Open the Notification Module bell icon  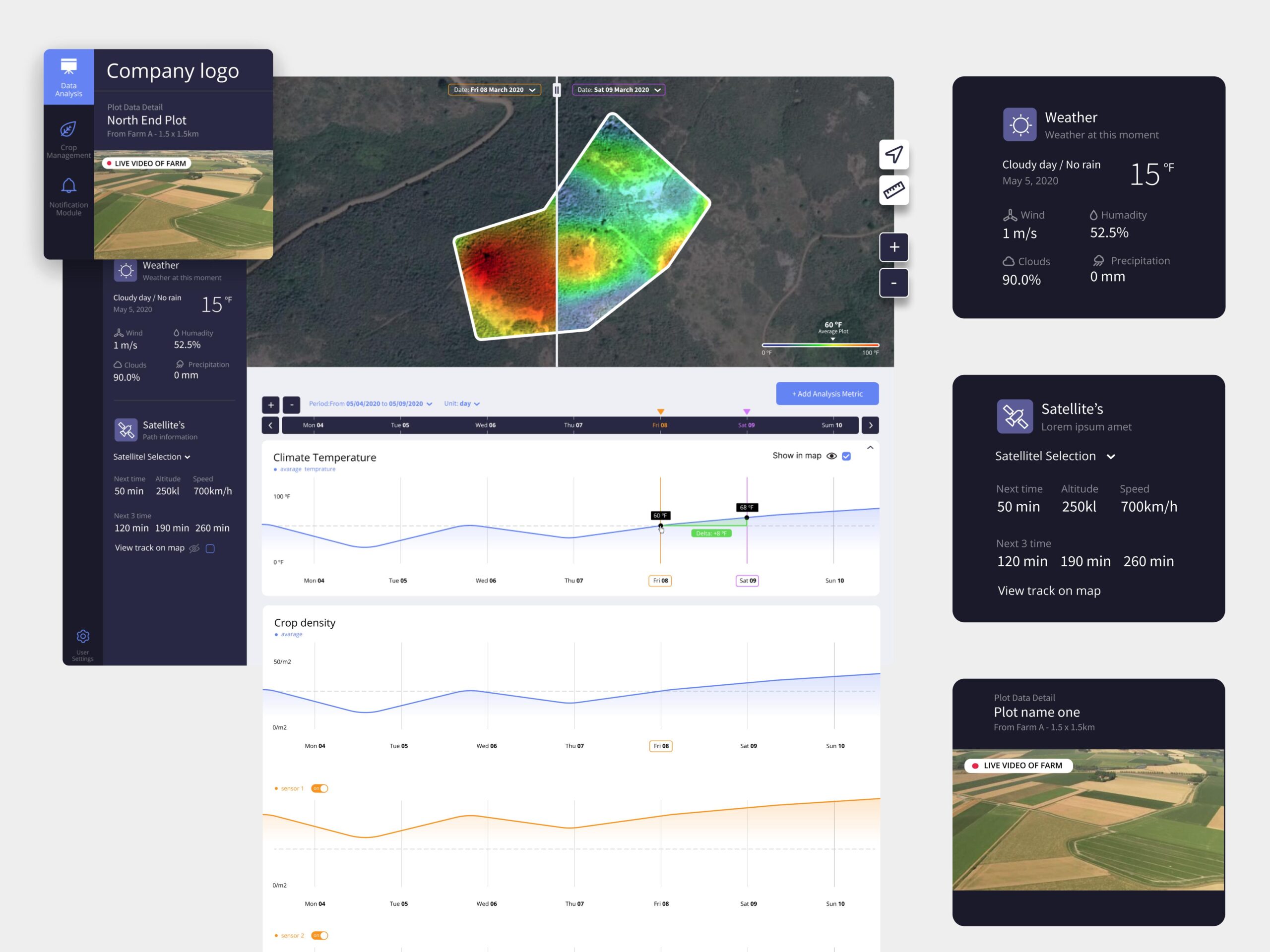[69, 186]
